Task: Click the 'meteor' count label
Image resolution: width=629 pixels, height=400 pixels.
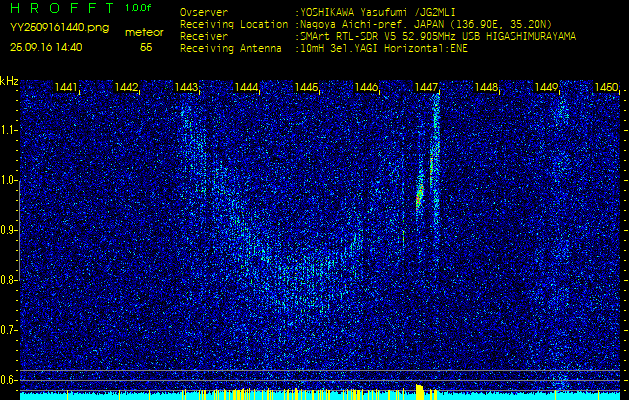Action: point(144,33)
